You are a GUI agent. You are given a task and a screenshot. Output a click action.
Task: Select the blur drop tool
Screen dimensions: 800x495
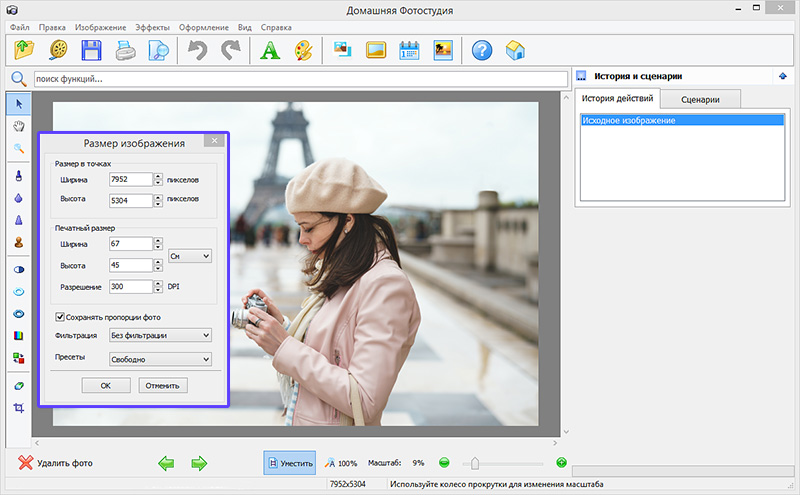coord(19,198)
